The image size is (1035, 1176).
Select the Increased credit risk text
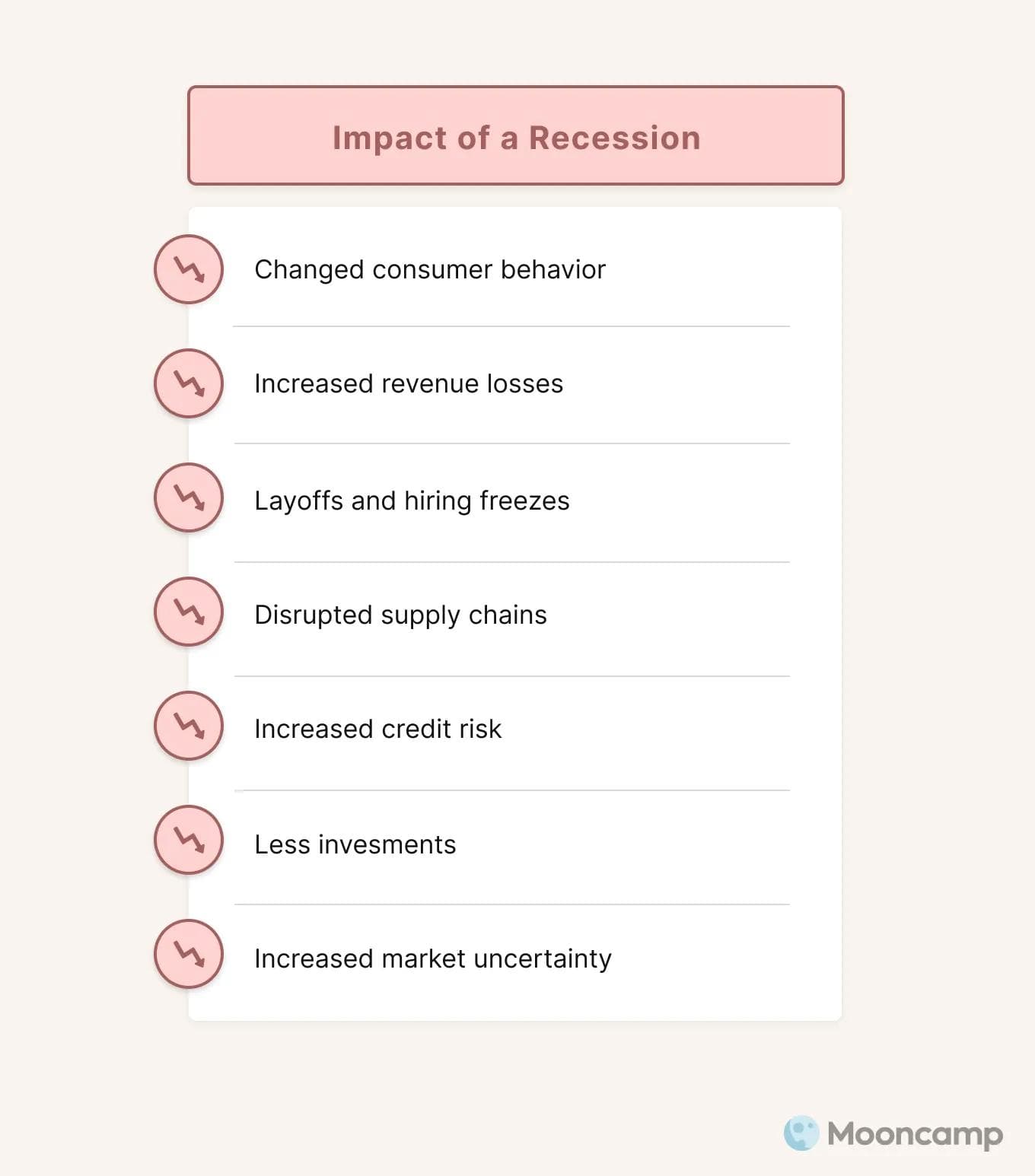click(x=377, y=729)
